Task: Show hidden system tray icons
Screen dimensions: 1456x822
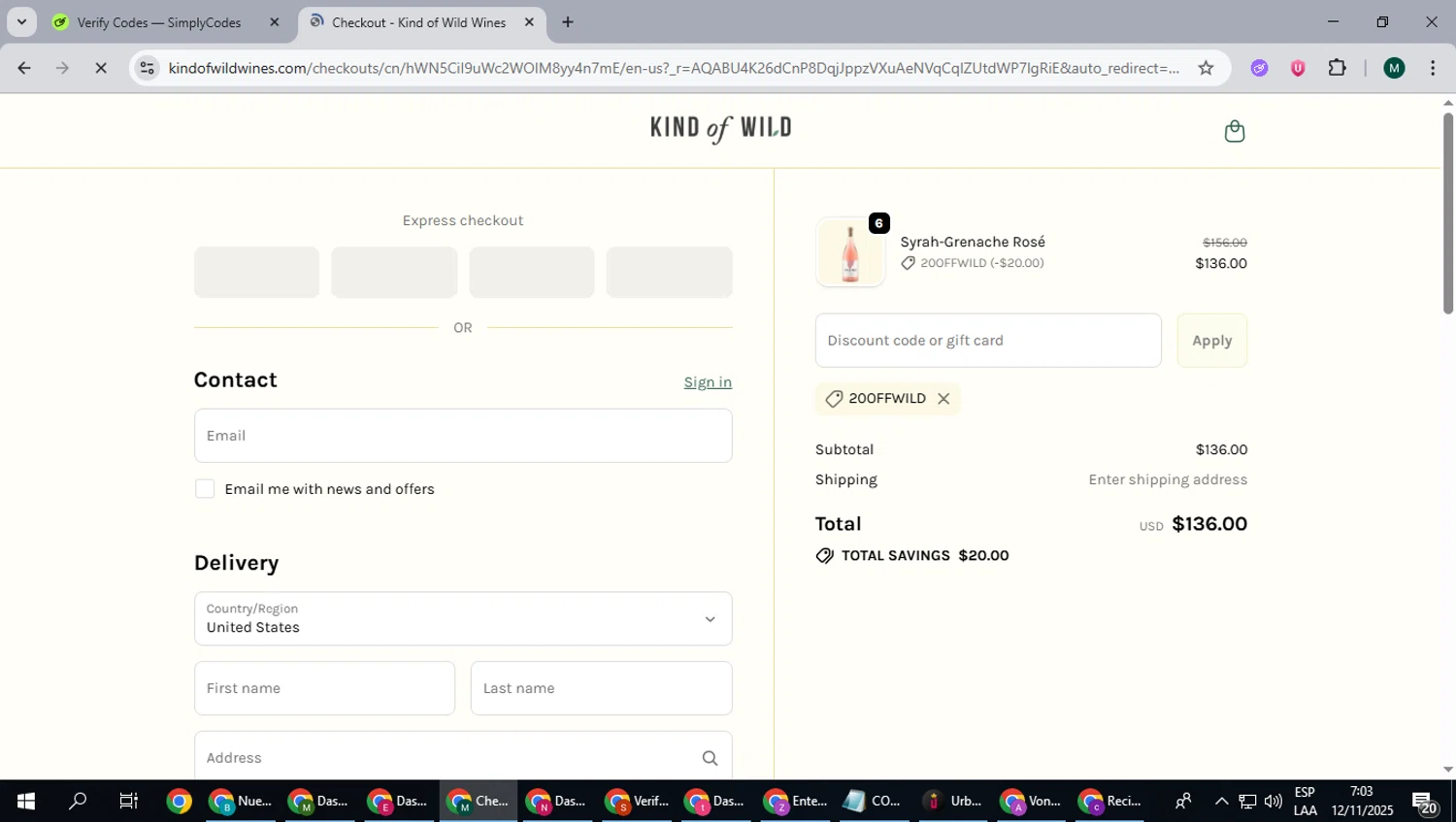Action: pos(1221,801)
